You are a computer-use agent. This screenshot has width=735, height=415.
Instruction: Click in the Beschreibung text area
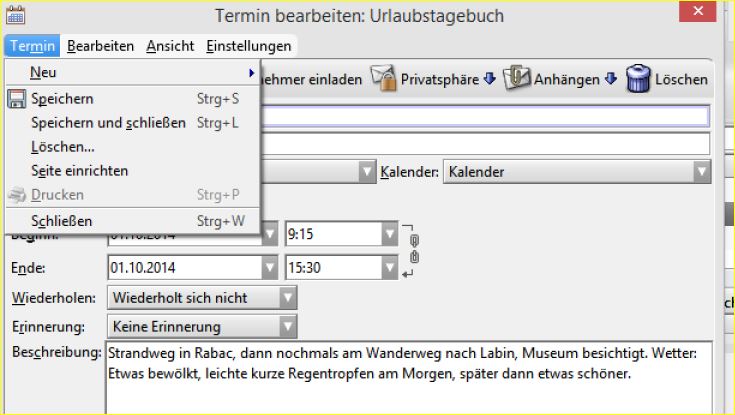[x=409, y=377]
